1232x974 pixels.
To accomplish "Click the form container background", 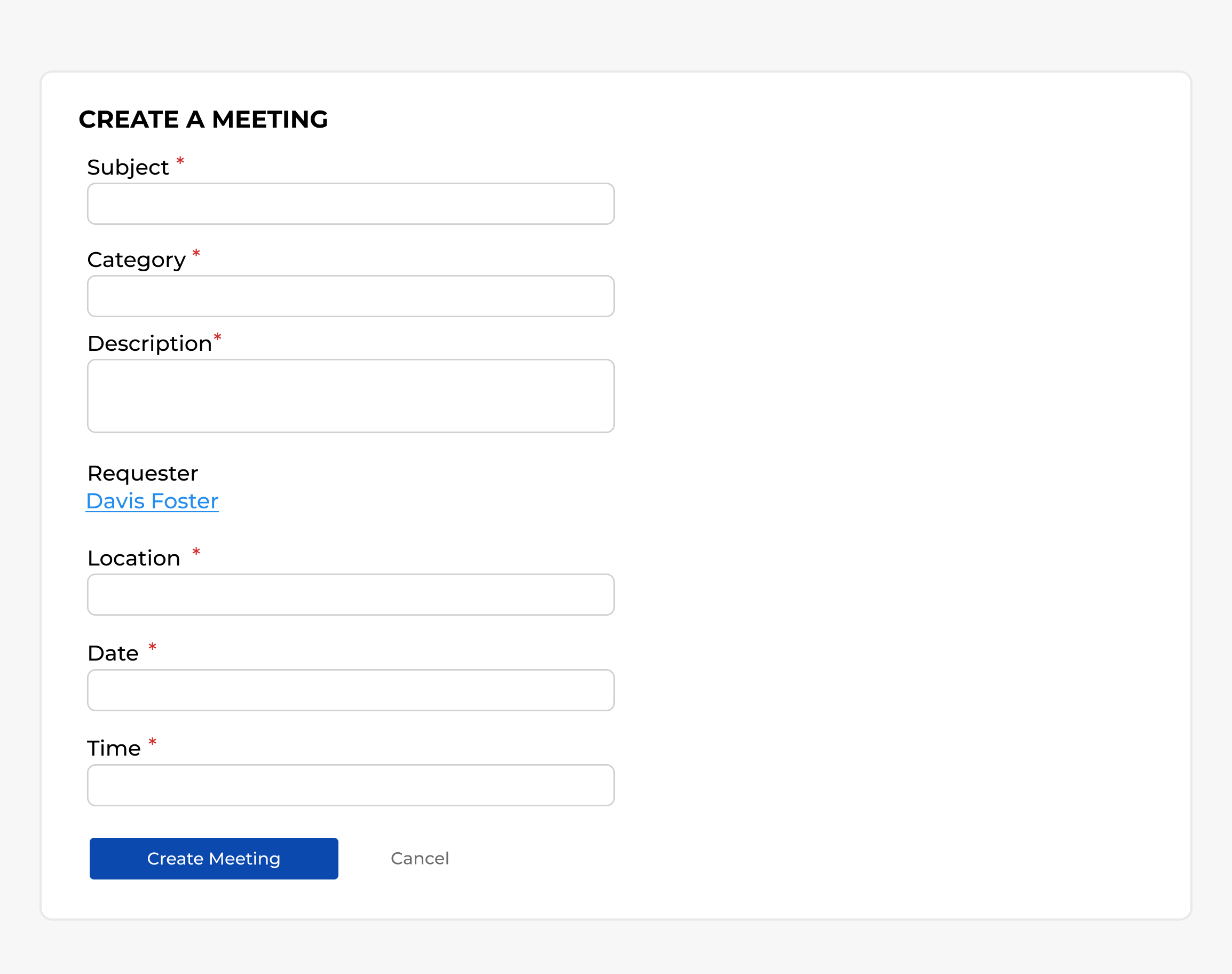I will coord(900,500).
